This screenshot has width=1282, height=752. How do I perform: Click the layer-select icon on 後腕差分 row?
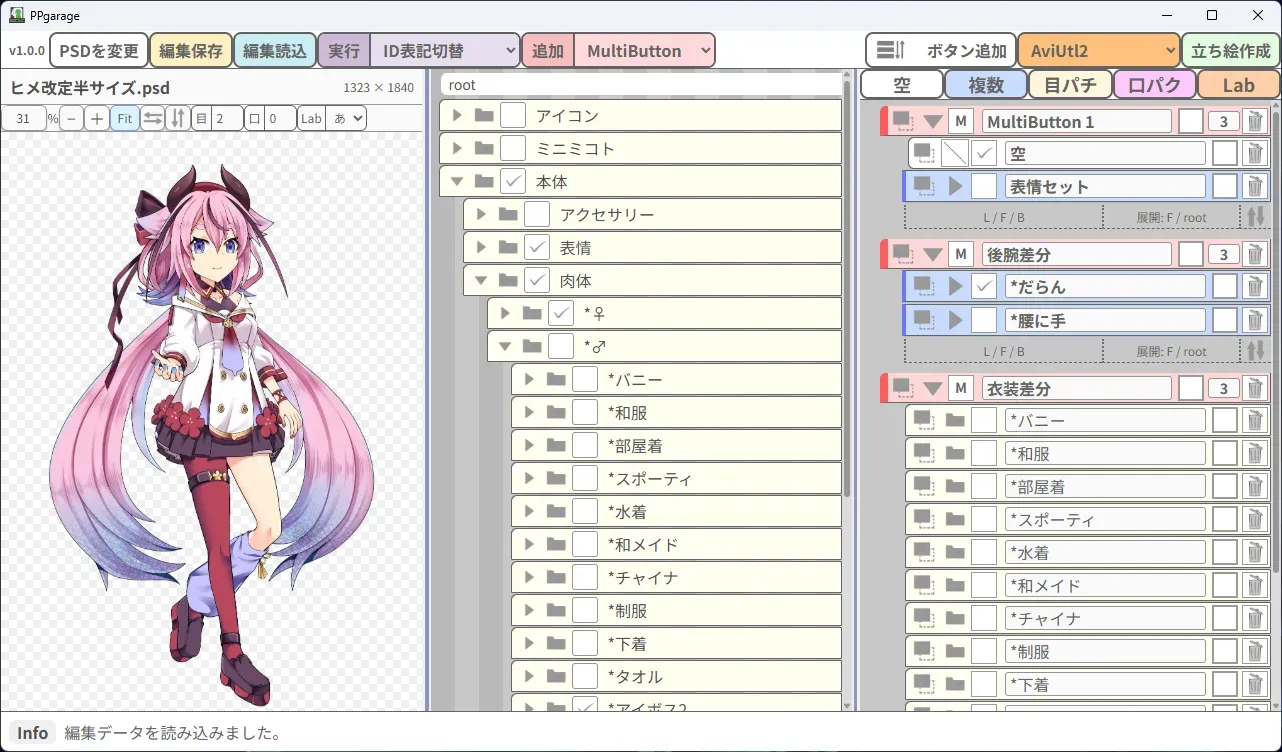(904, 254)
